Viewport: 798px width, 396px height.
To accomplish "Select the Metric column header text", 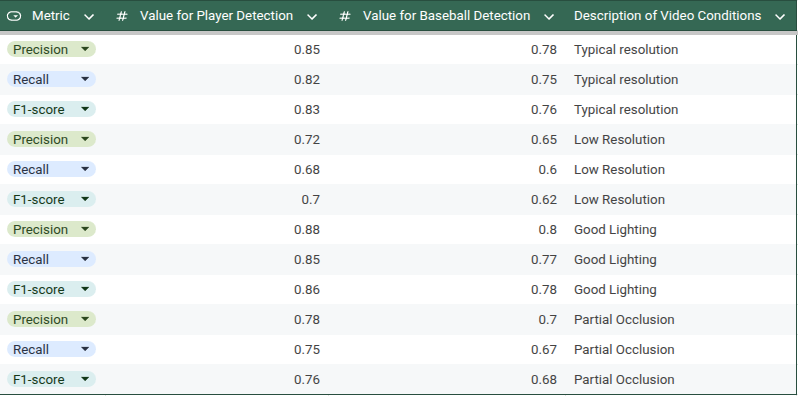I will click(51, 16).
